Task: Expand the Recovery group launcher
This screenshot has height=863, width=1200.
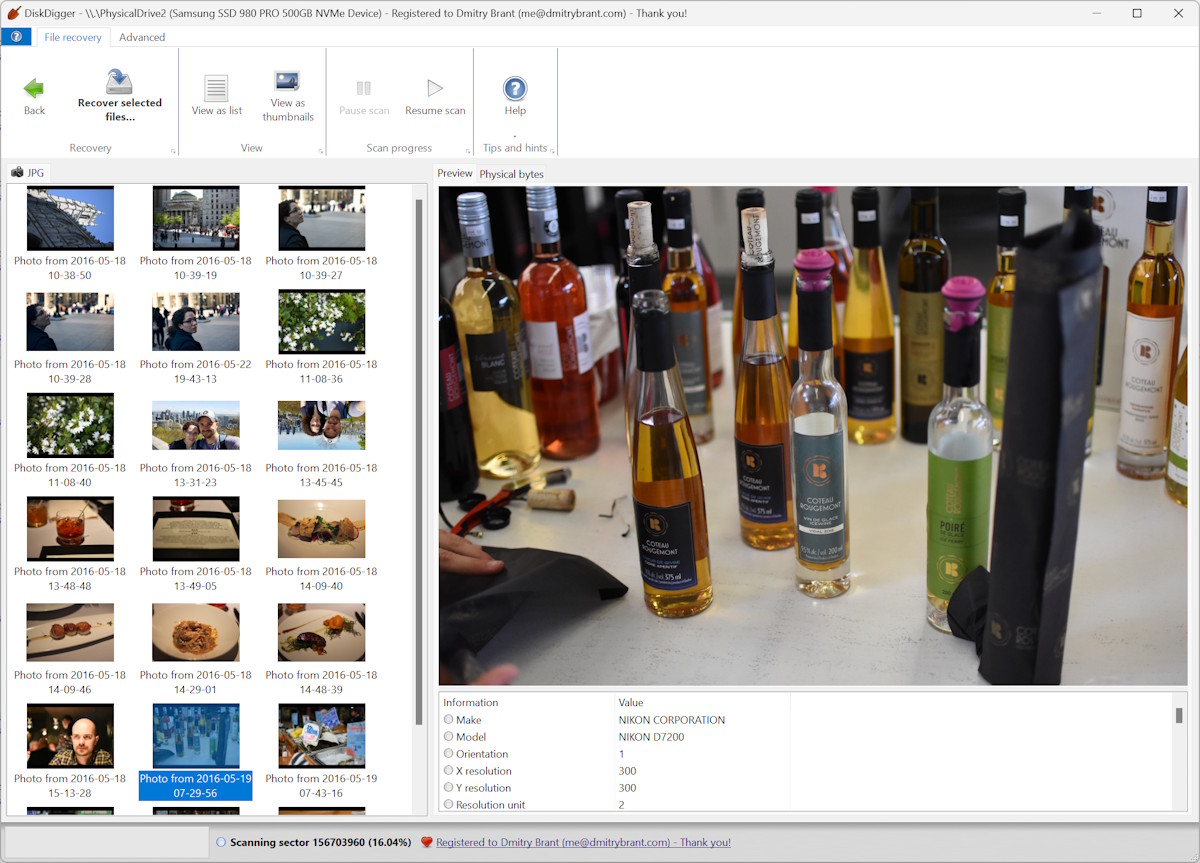Action: coord(173,152)
